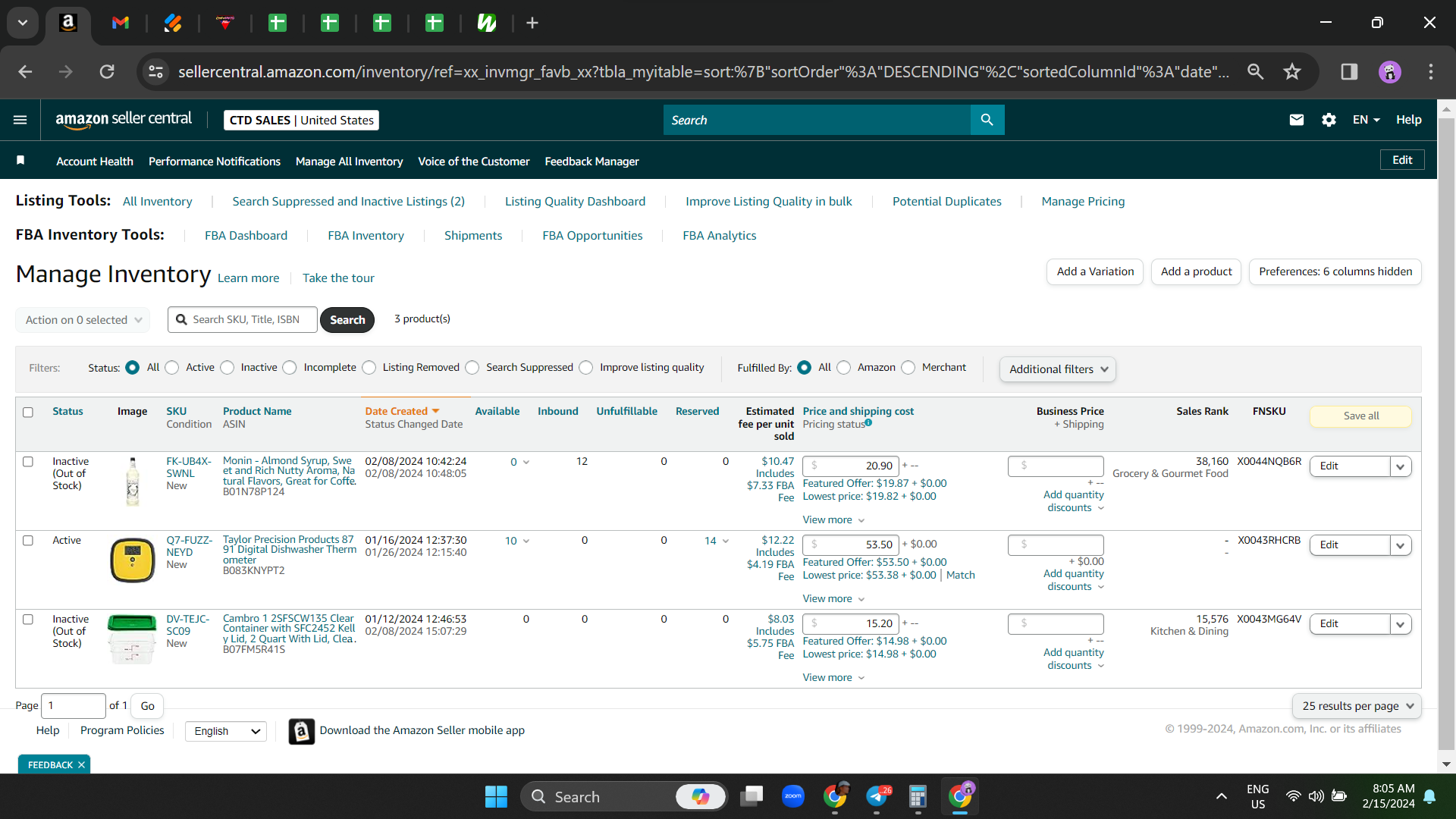Switch to the Gmail tab
The height and width of the screenshot is (819, 1456).
121,23
